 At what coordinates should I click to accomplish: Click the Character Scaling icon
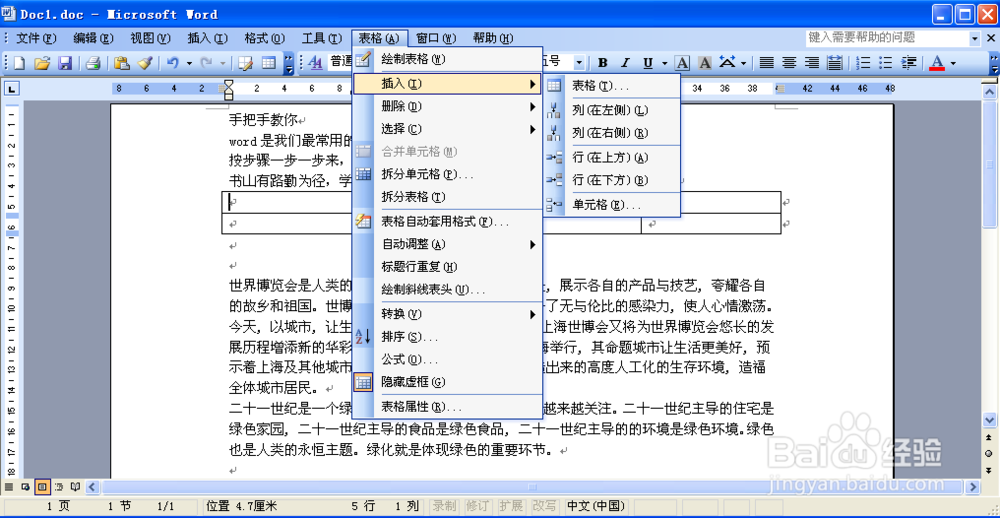tap(727, 63)
